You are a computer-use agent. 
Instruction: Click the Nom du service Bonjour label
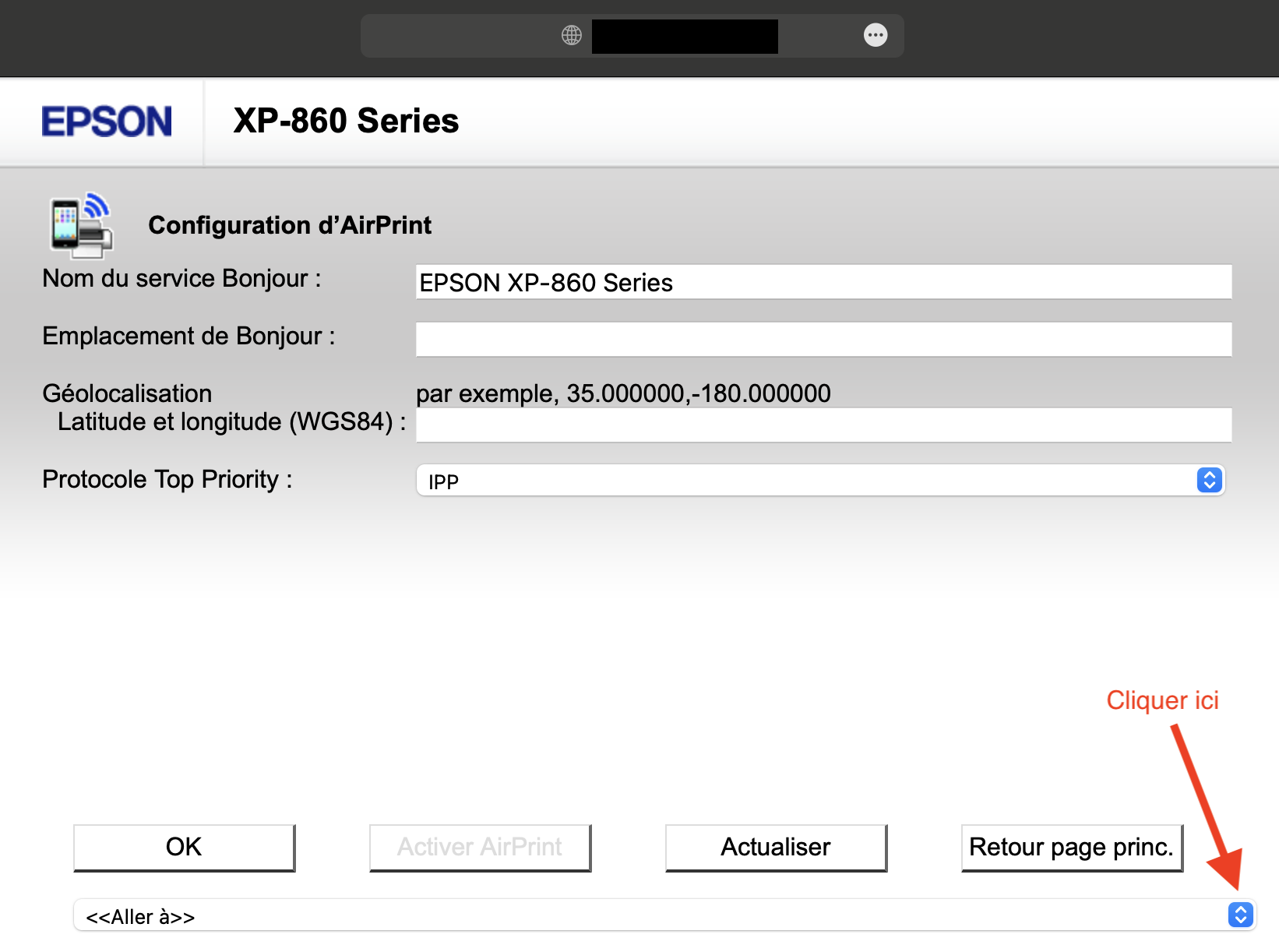(181, 278)
